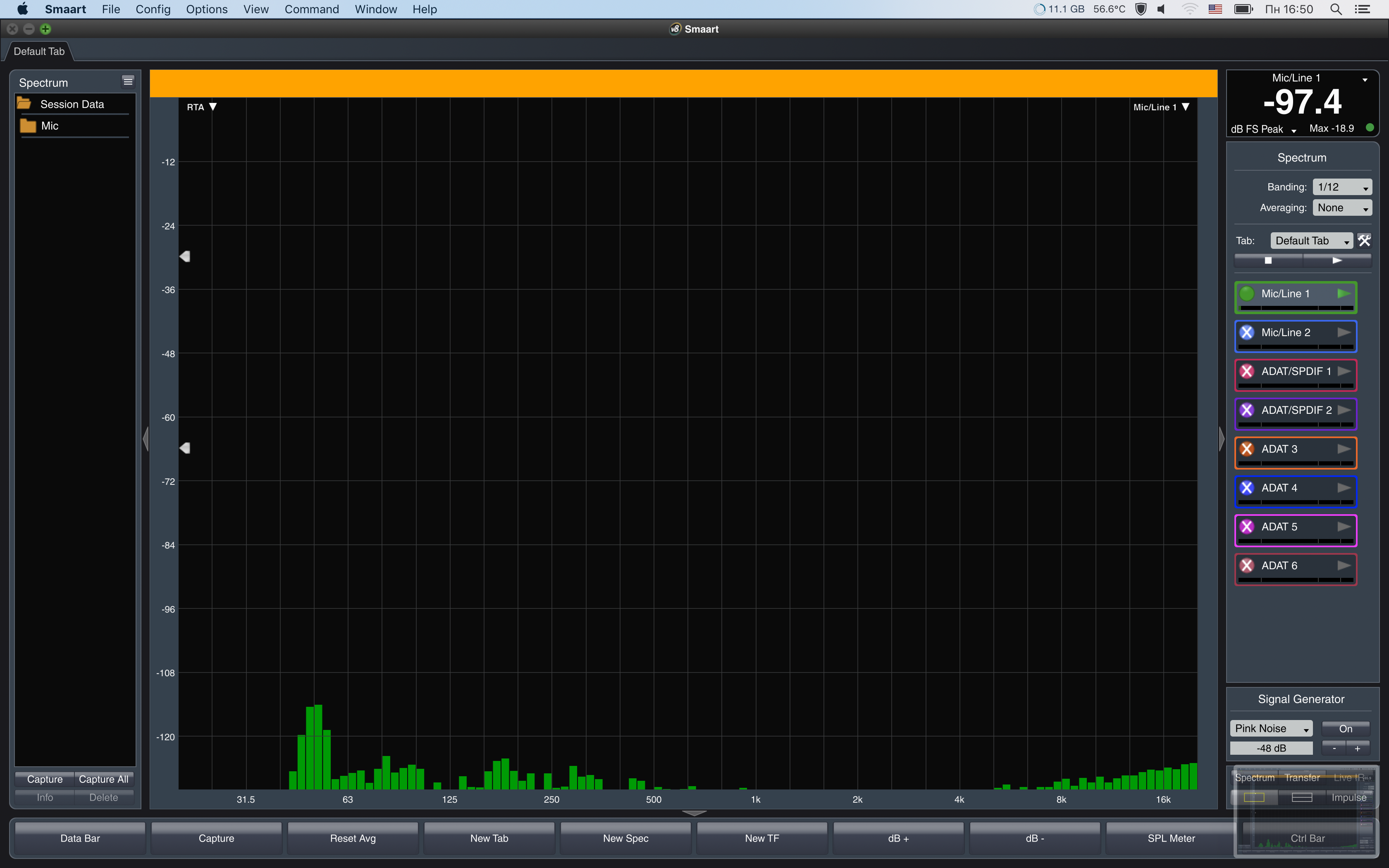This screenshot has width=1389, height=868.
Task: Open the Command menu
Action: tap(312, 9)
